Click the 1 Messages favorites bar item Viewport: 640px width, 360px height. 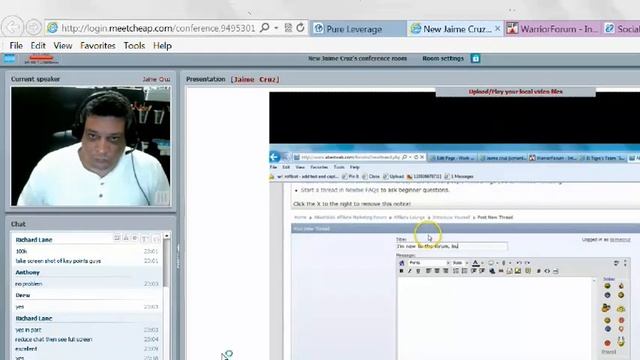pos(459,177)
